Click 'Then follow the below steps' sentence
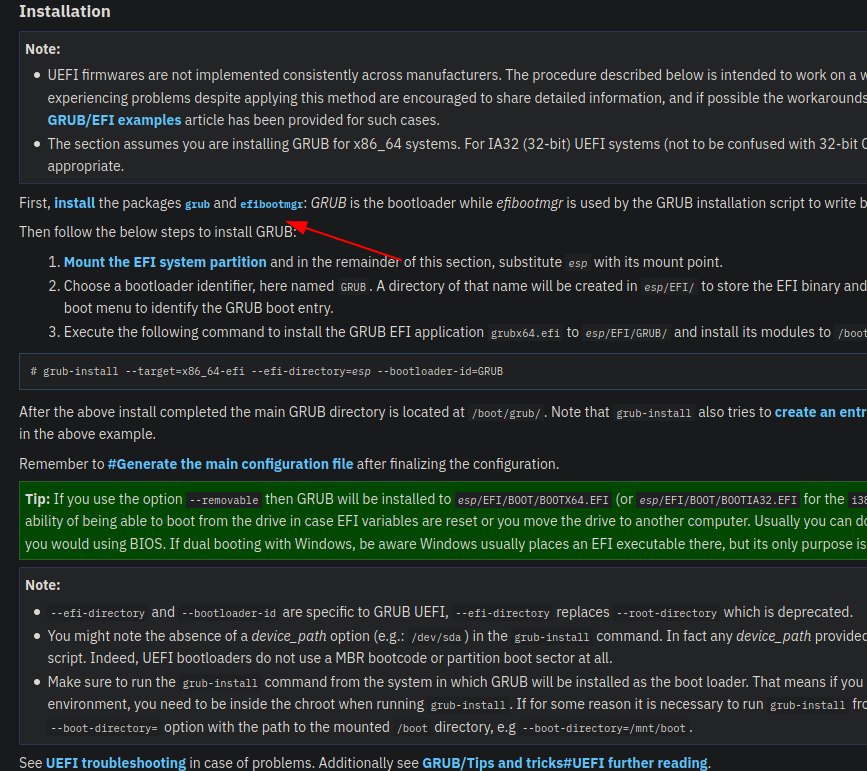Image resolution: width=867 pixels, height=771 pixels. click(x=158, y=232)
